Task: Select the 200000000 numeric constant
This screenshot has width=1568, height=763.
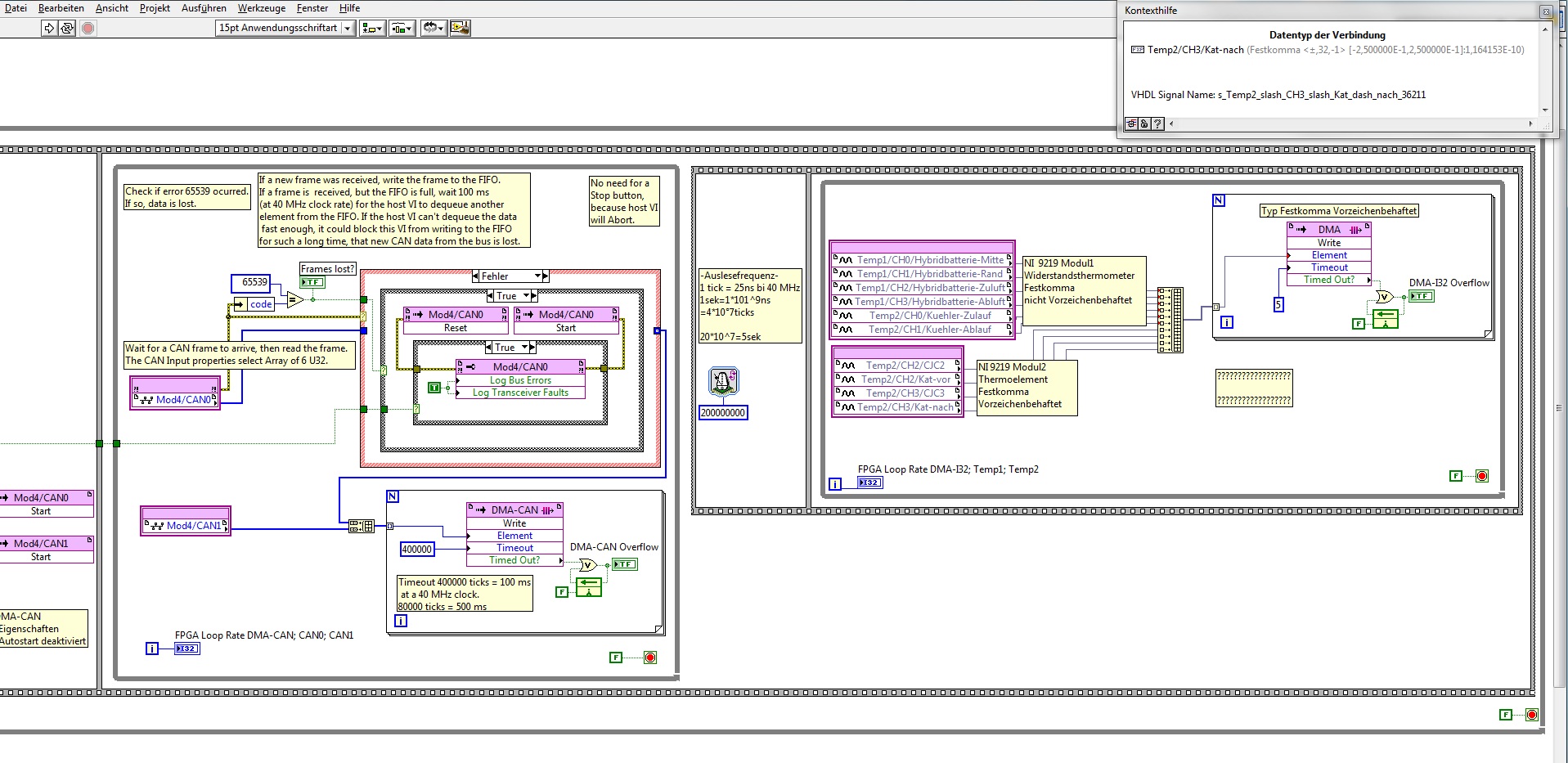Action: (x=723, y=413)
